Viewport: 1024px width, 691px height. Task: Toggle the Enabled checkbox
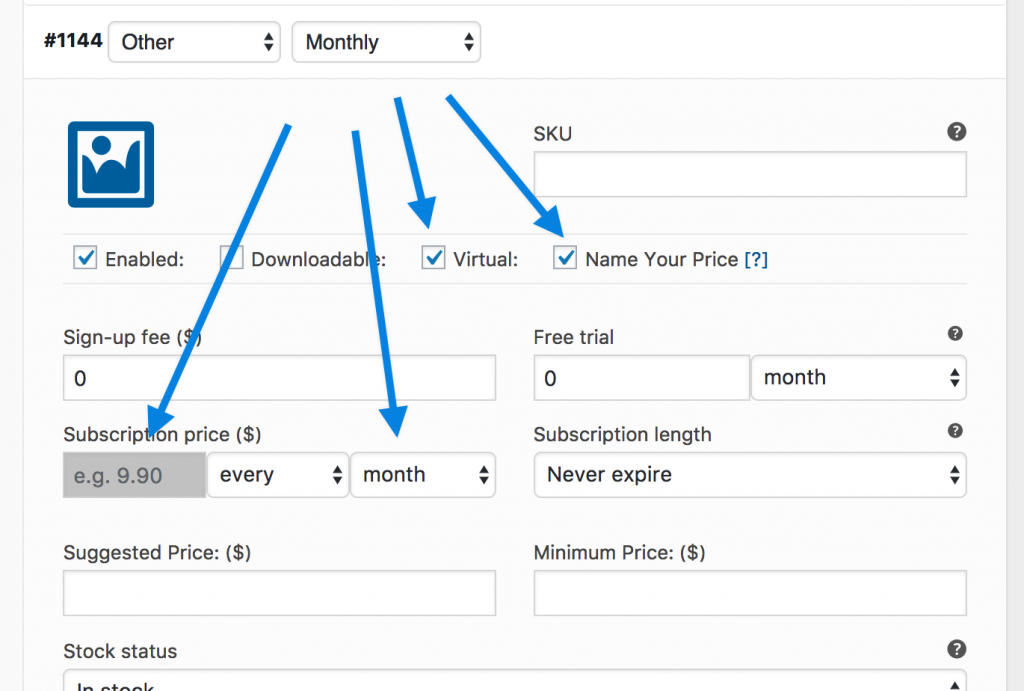click(85, 258)
